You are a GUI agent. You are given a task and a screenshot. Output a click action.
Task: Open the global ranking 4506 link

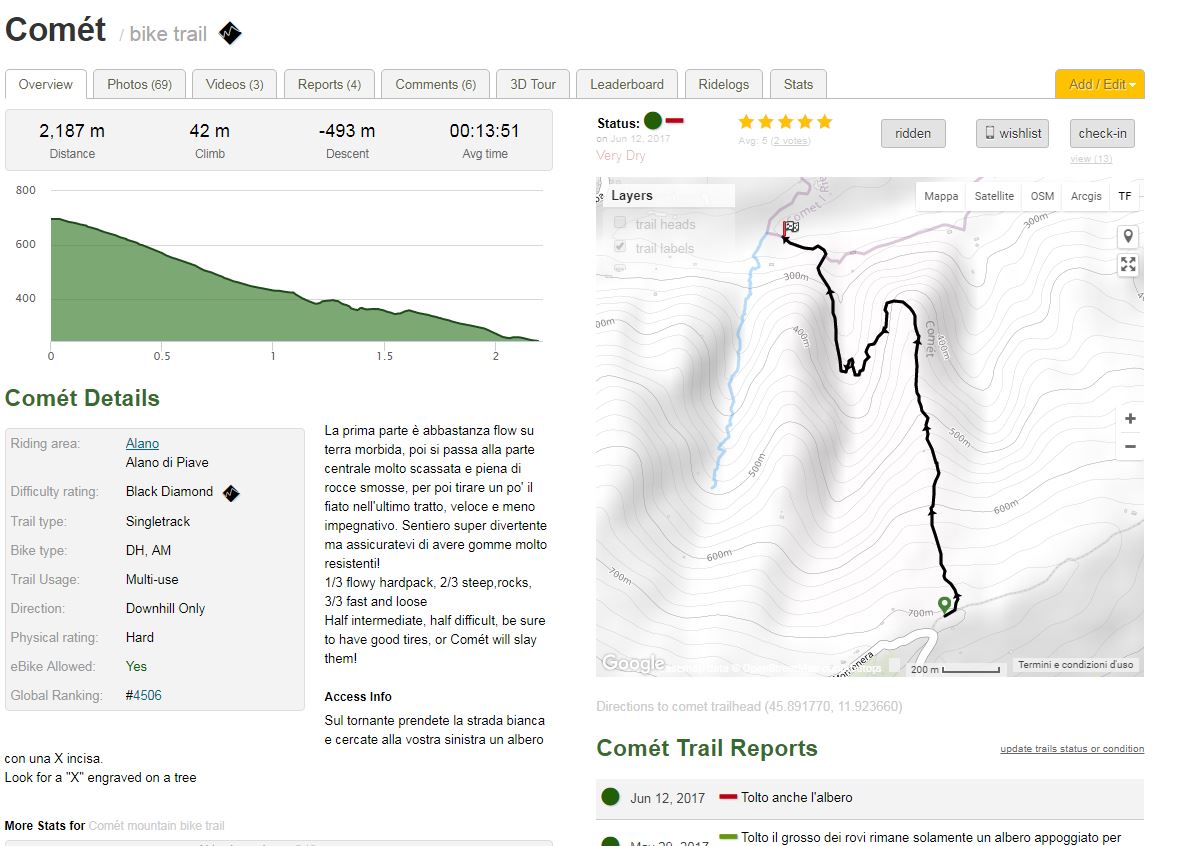[147, 695]
